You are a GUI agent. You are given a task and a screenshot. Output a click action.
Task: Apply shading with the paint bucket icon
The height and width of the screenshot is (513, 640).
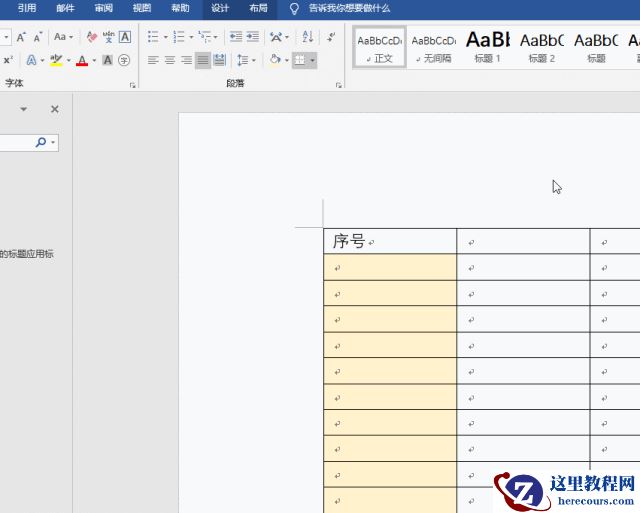276,60
